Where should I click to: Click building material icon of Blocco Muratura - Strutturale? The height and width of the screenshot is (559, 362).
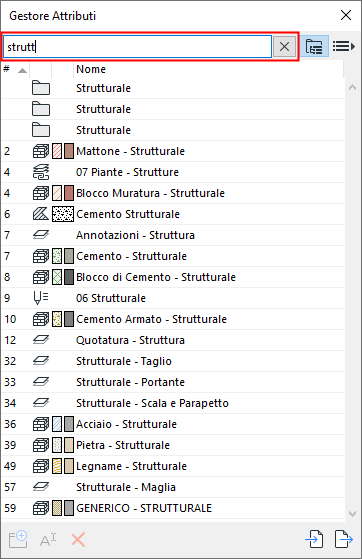point(41,193)
